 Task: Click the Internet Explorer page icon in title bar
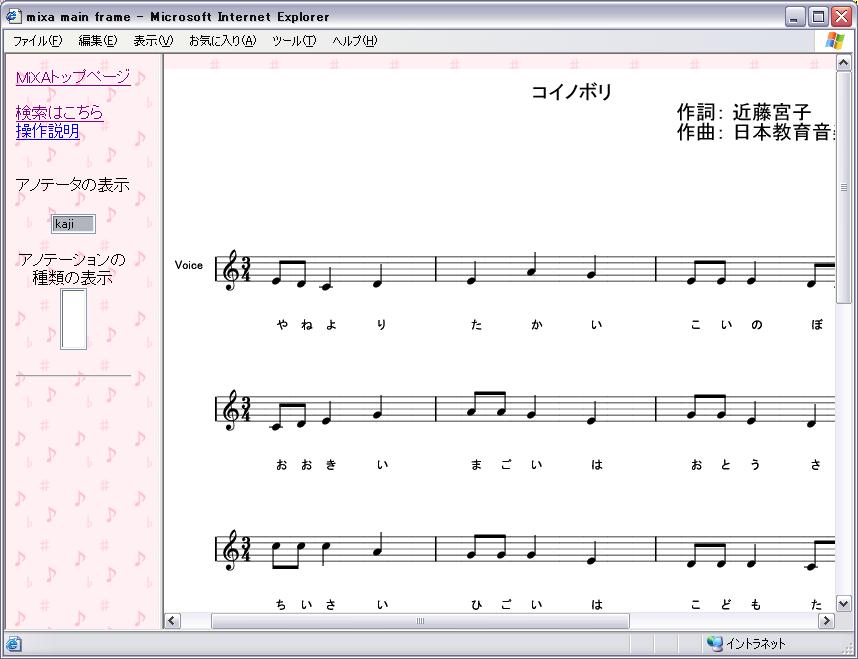13,16
